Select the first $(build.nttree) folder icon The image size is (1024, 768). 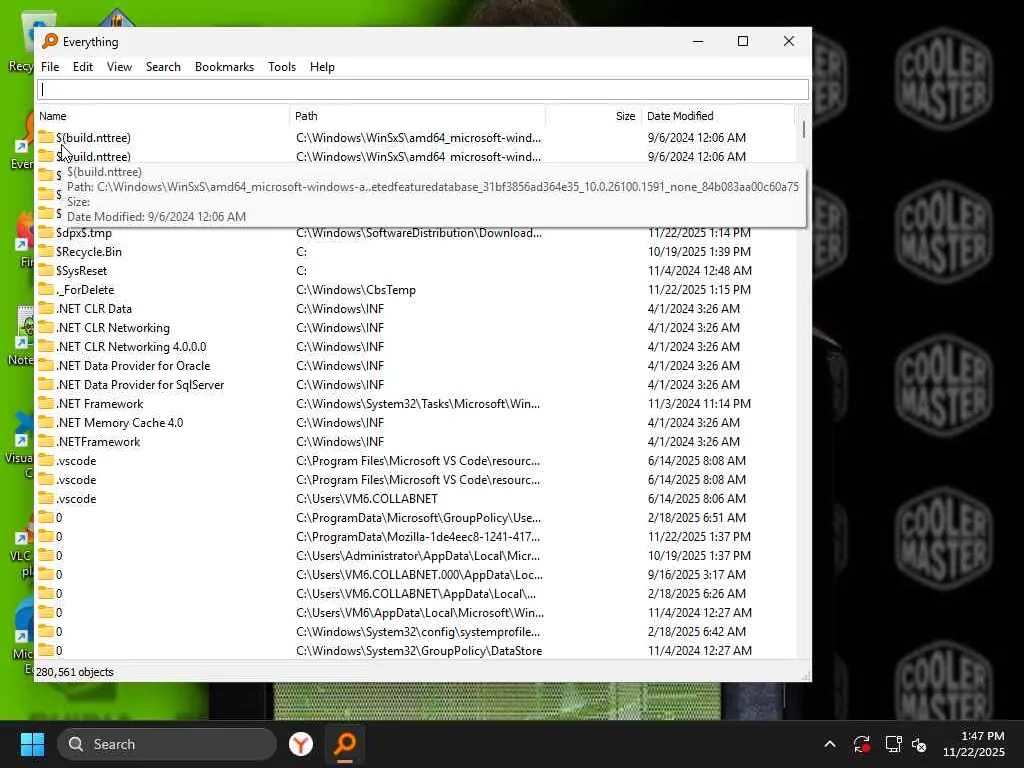46,137
